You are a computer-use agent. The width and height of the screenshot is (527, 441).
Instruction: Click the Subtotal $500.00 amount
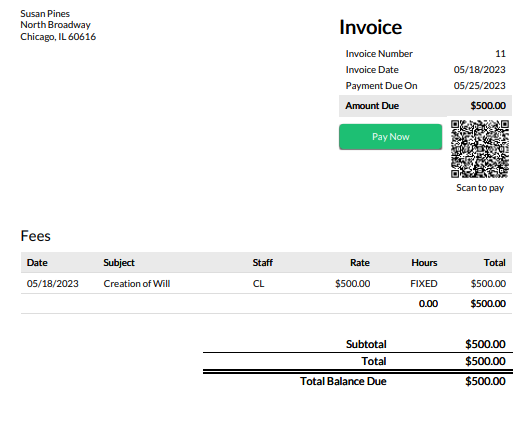[485, 344]
